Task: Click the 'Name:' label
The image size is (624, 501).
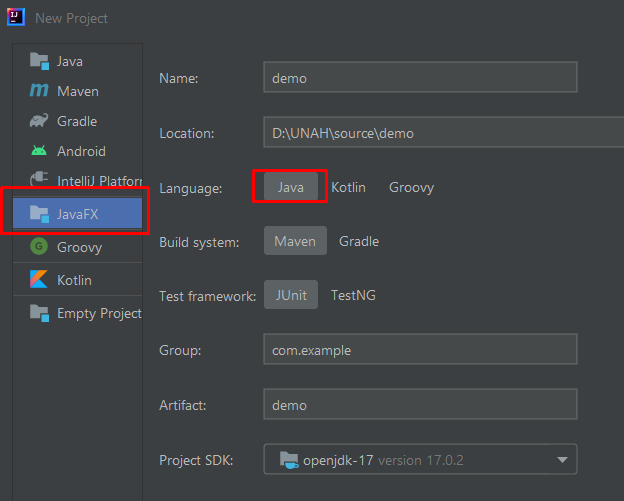Action: (178, 78)
